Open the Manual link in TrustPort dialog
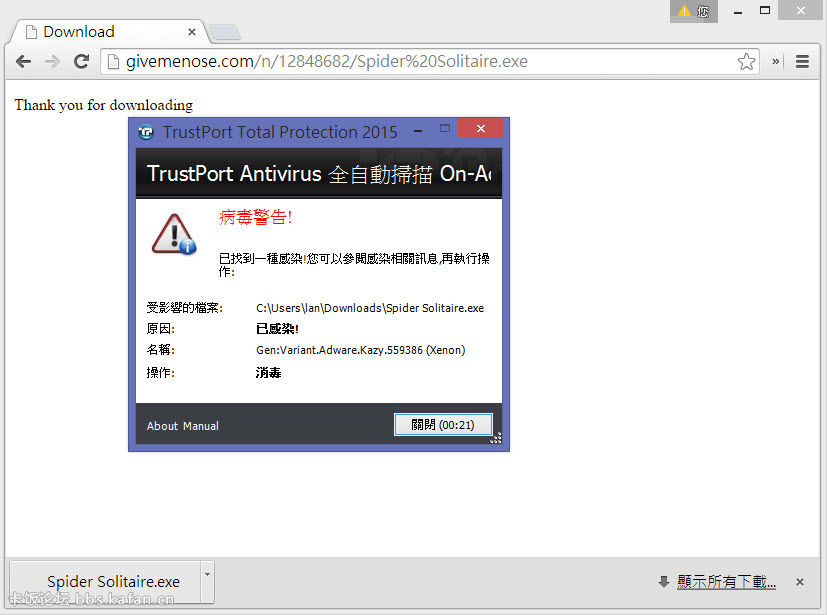This screenshot has width=827, height=615. pyautogui.click(x=201, y=426)
